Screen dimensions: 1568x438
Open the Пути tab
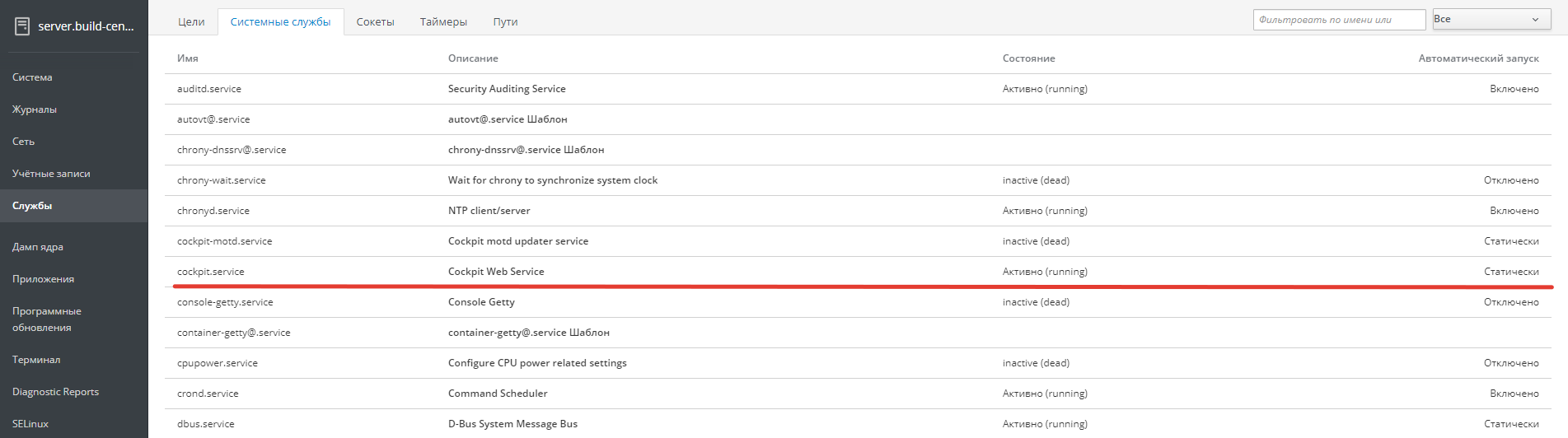click(506, 22)
